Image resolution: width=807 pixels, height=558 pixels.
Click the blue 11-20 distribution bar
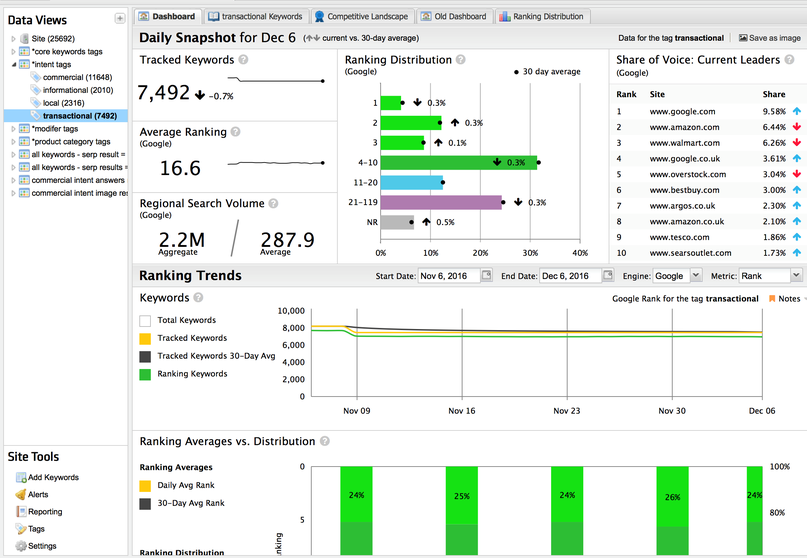(x=412, y=182)
